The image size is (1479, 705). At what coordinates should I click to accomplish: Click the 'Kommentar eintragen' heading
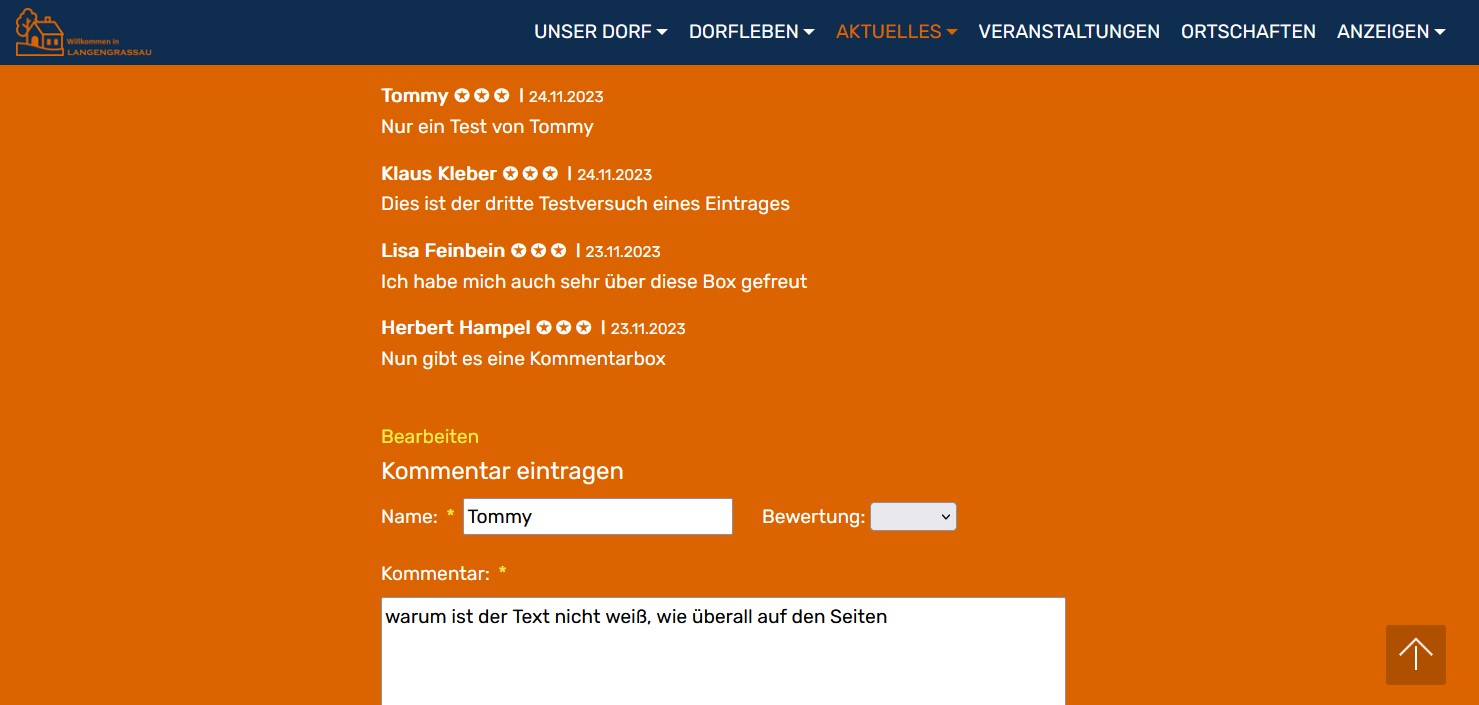point(502,471)
